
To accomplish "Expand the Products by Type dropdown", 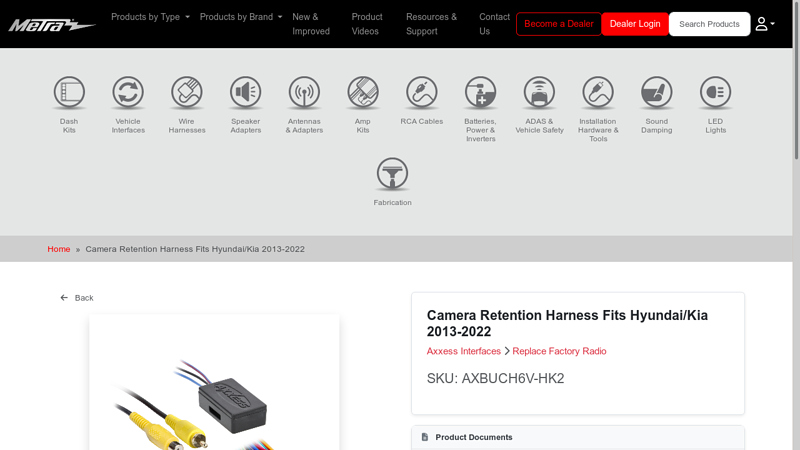I will (151, 17).
